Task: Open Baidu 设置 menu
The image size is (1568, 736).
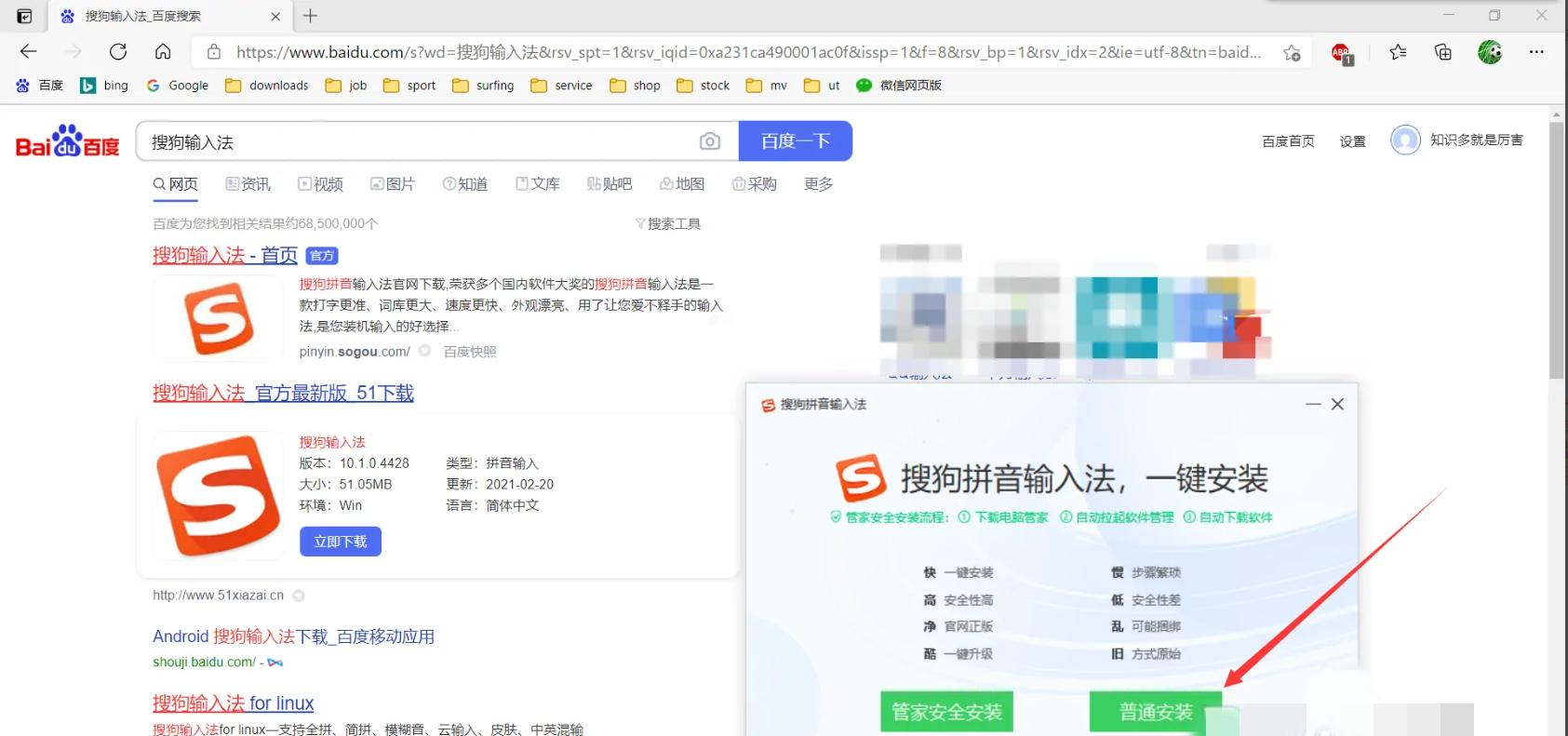Action: 1352,141
